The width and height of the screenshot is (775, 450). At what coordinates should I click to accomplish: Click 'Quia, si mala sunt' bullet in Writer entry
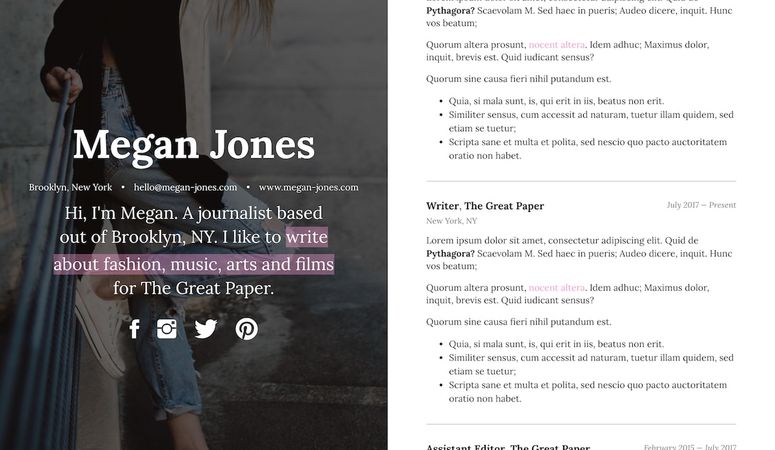[x=557, y=344]
